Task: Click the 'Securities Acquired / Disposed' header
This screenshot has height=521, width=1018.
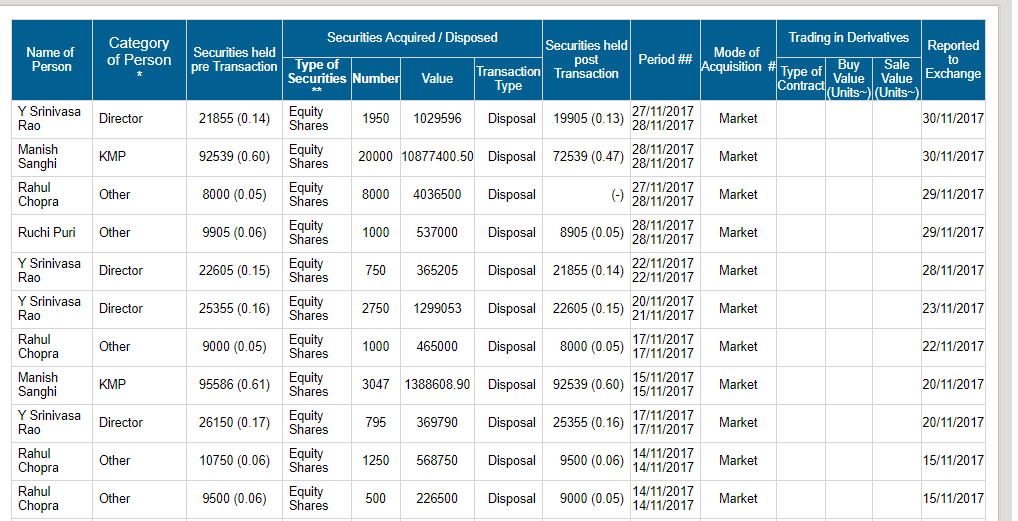Action: 412,38
